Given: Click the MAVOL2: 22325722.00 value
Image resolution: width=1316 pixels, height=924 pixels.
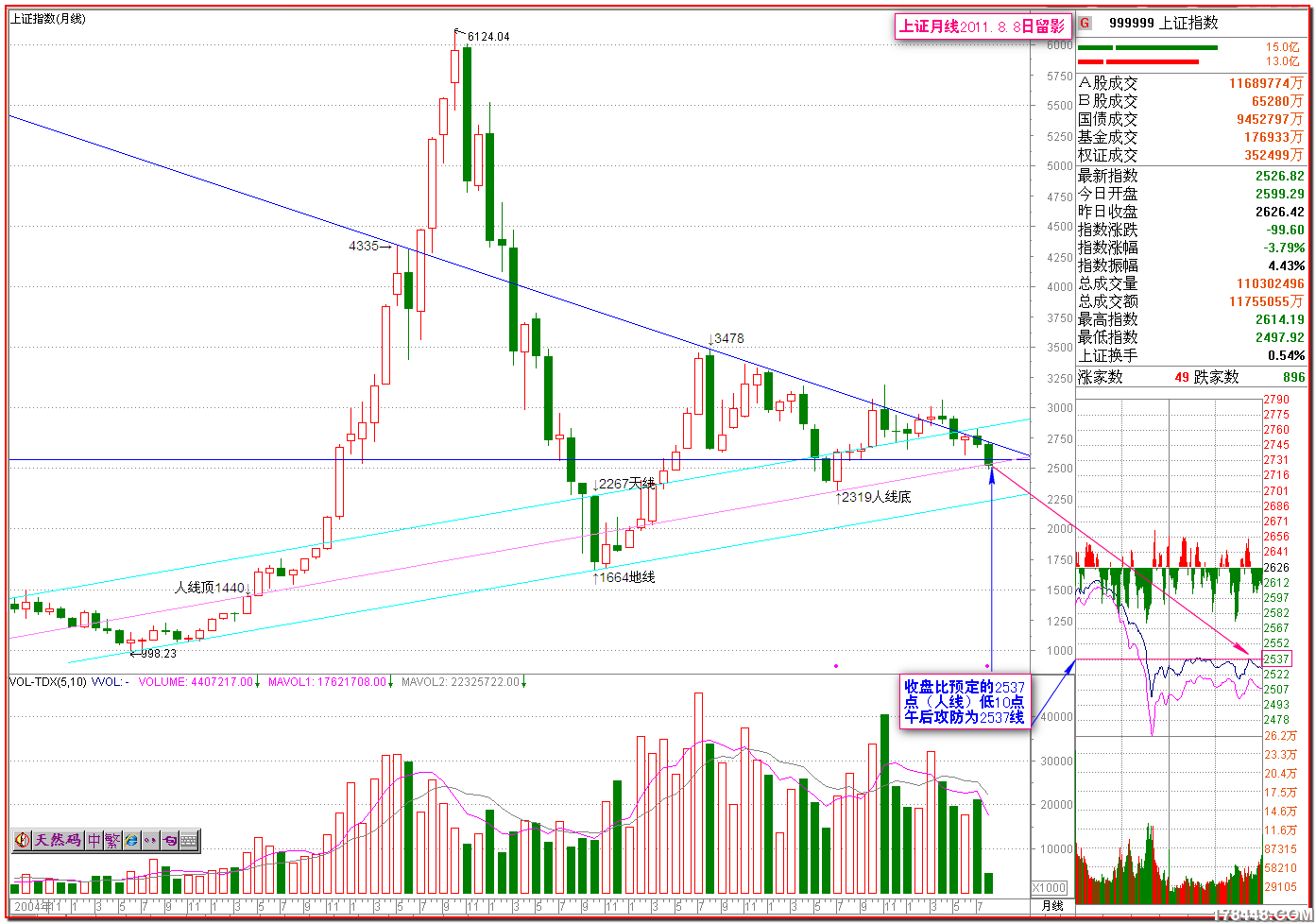Looking at the screenshot, I should pyautogui.click(x=460, y=681).
